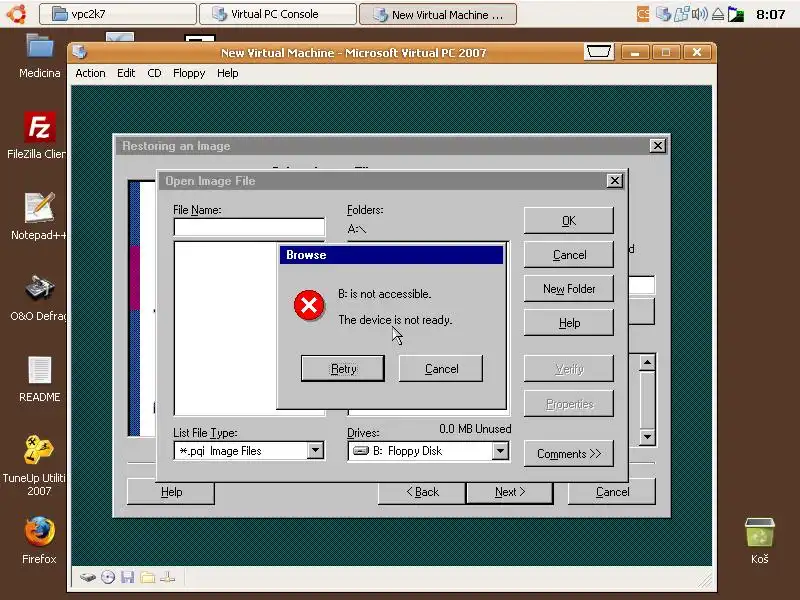Click the Virtual PC tray icon
The image size is (800, 600).
[x=663, y=14]
